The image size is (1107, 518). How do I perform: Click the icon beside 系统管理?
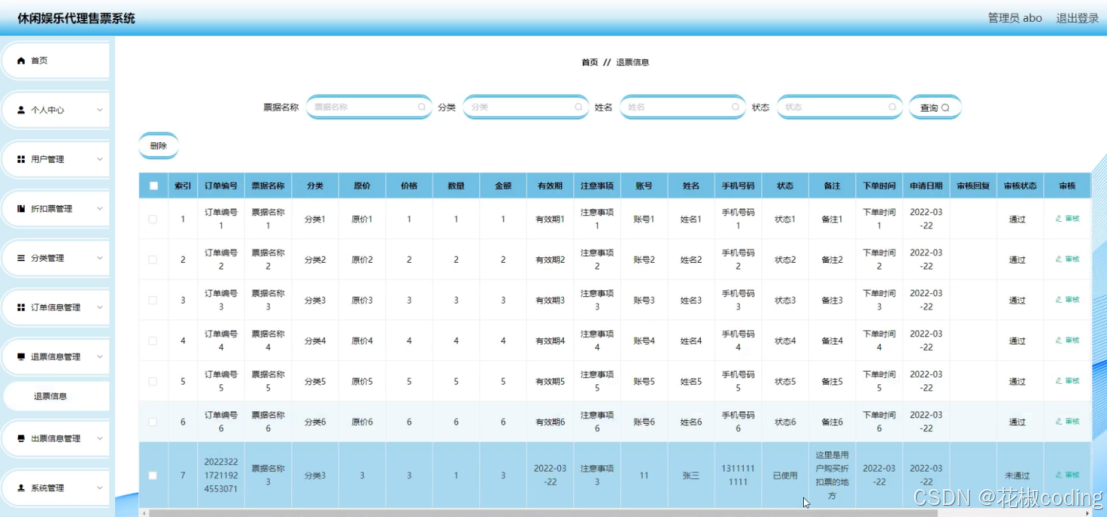pos(21,488)
